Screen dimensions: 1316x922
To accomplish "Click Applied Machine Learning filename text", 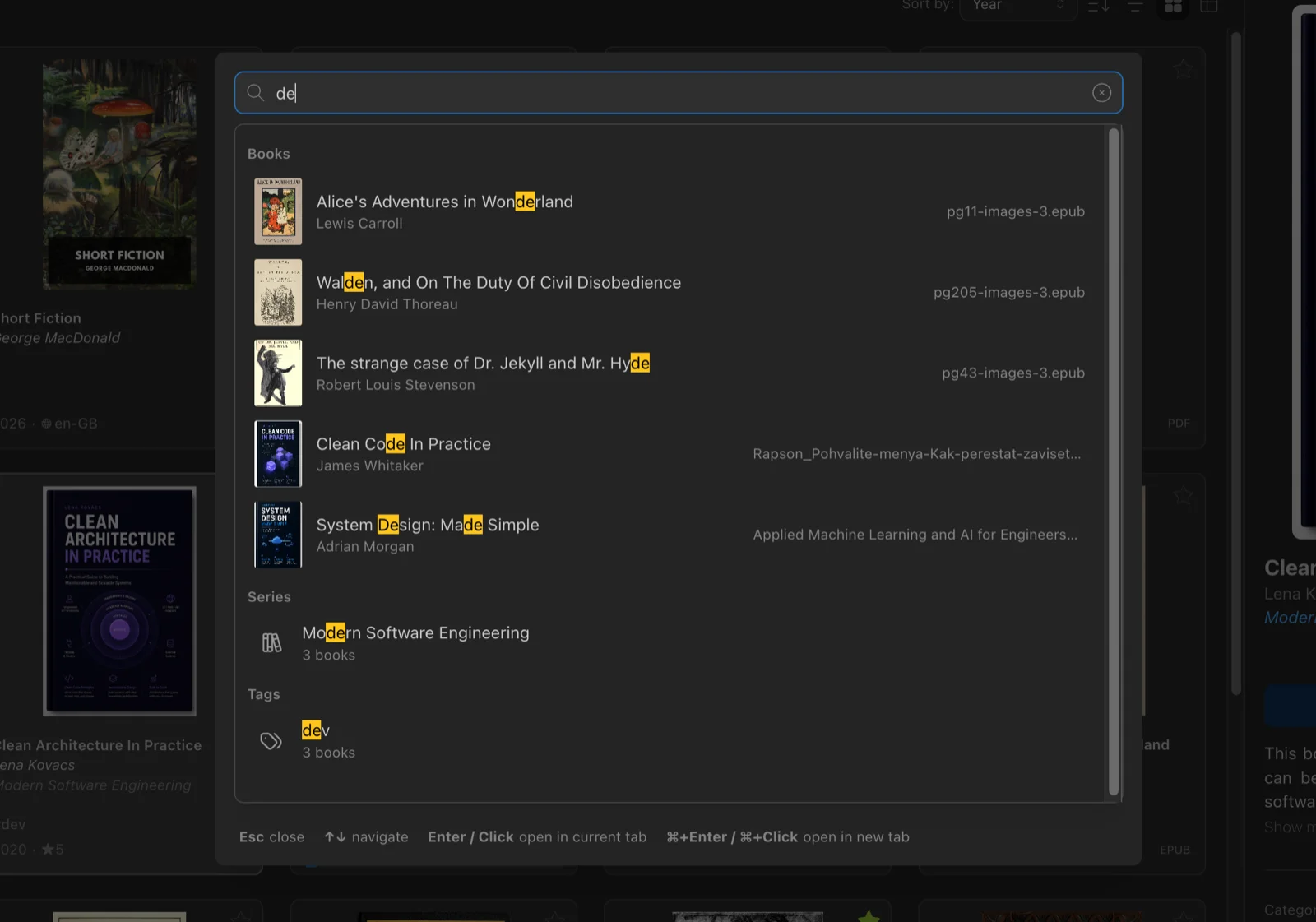I will 915,534.
